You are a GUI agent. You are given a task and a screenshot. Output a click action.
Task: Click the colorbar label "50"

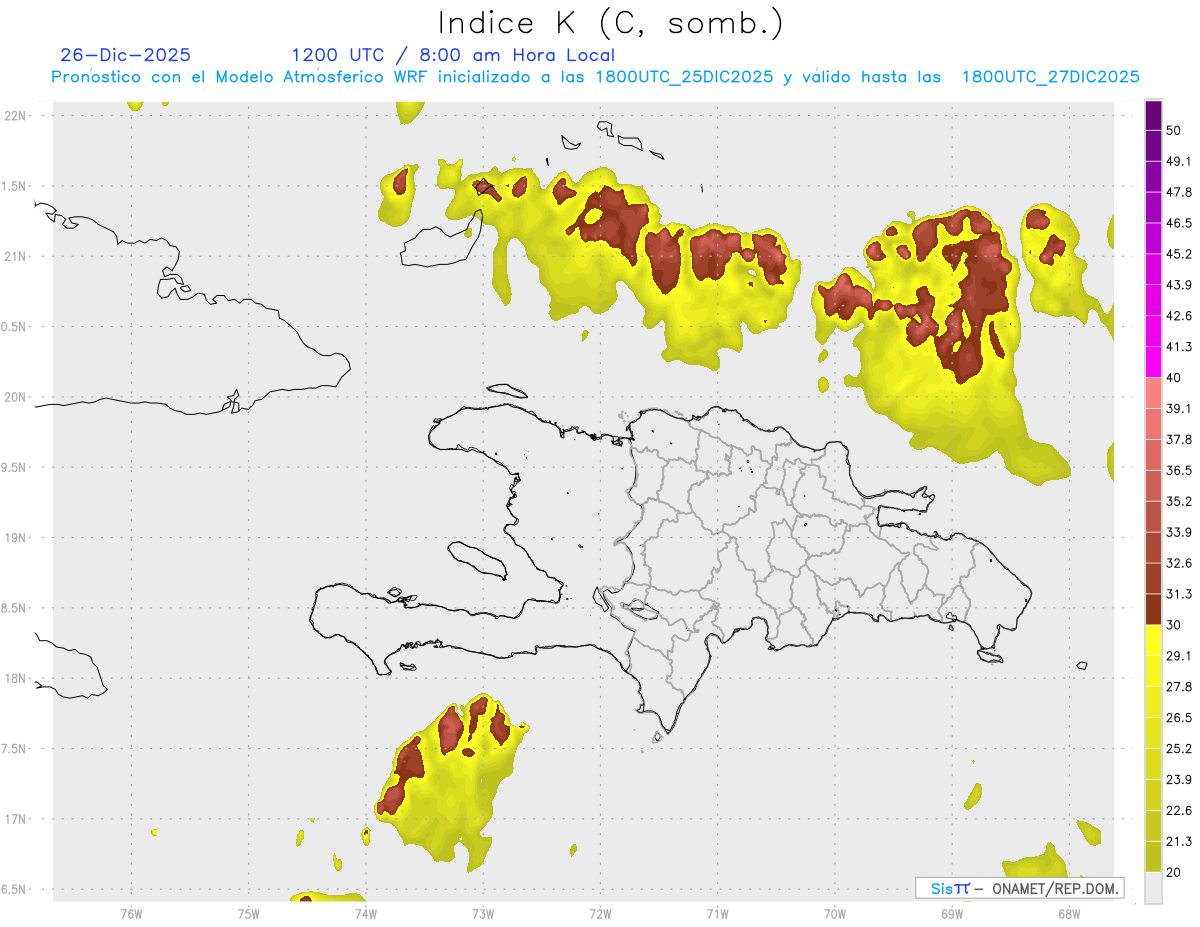[x=1174, y=131]
